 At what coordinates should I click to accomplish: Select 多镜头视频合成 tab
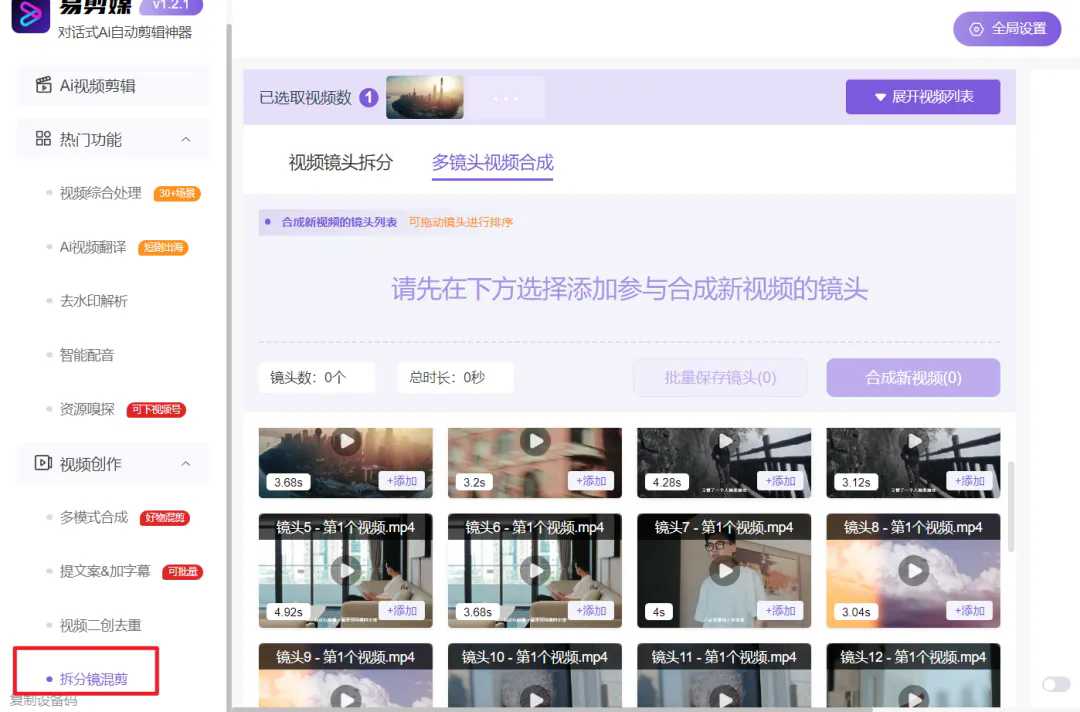492,163
